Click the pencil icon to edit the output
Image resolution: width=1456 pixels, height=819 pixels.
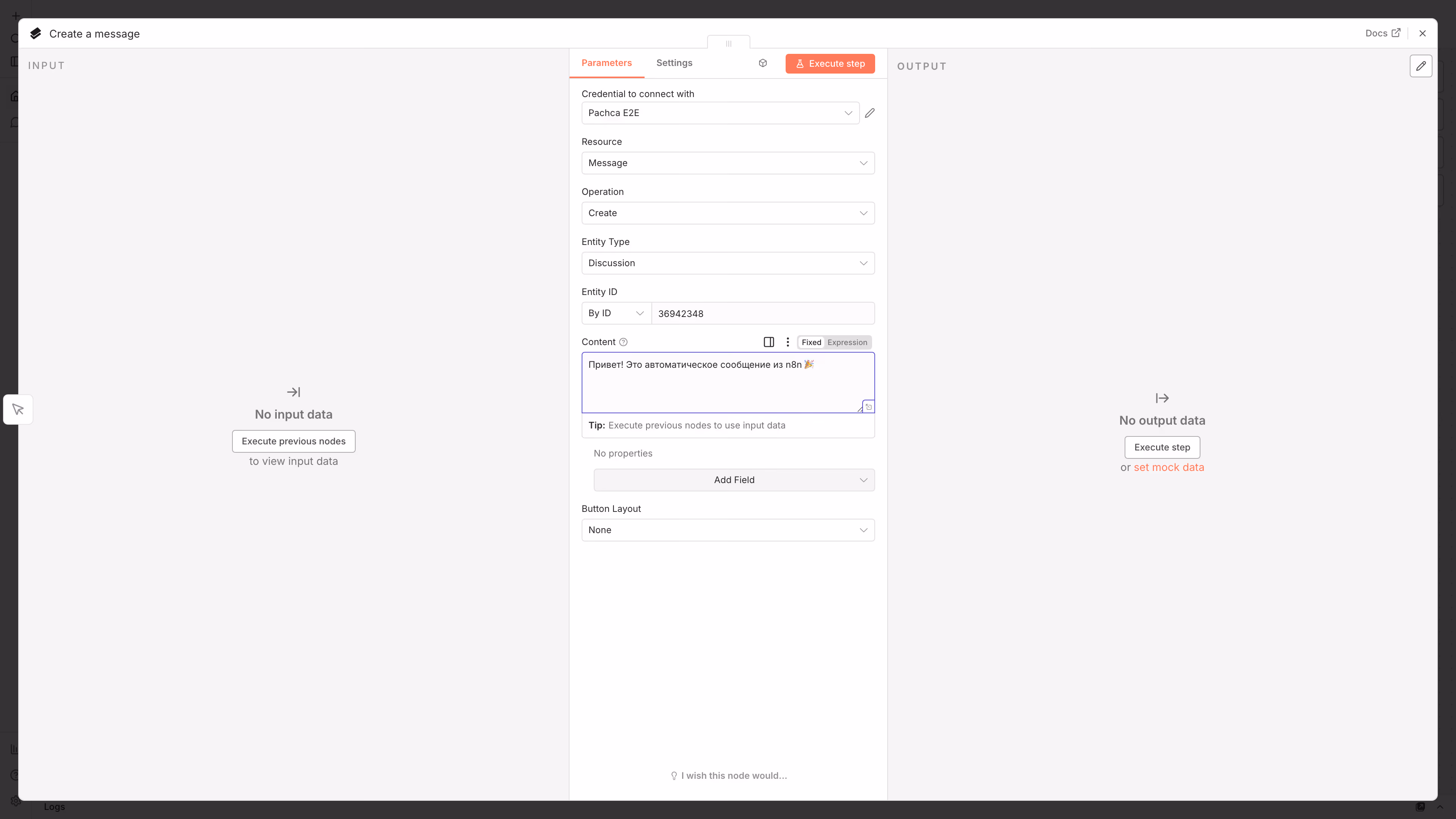tap(1420, 66)
